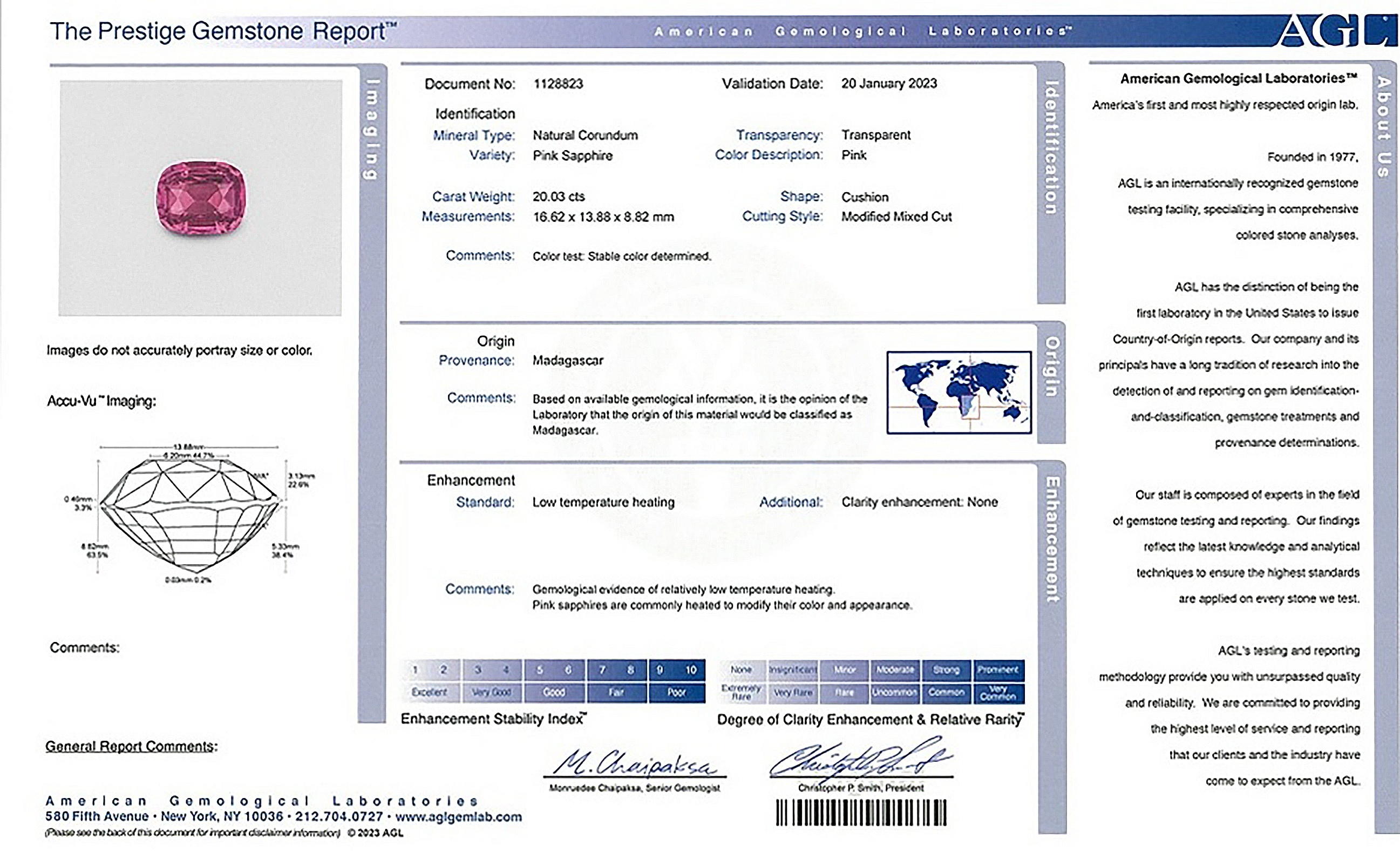Screen dimensions: 1400x852
Task: Select the vertical Origin tab
Action: pos(1051,367)
